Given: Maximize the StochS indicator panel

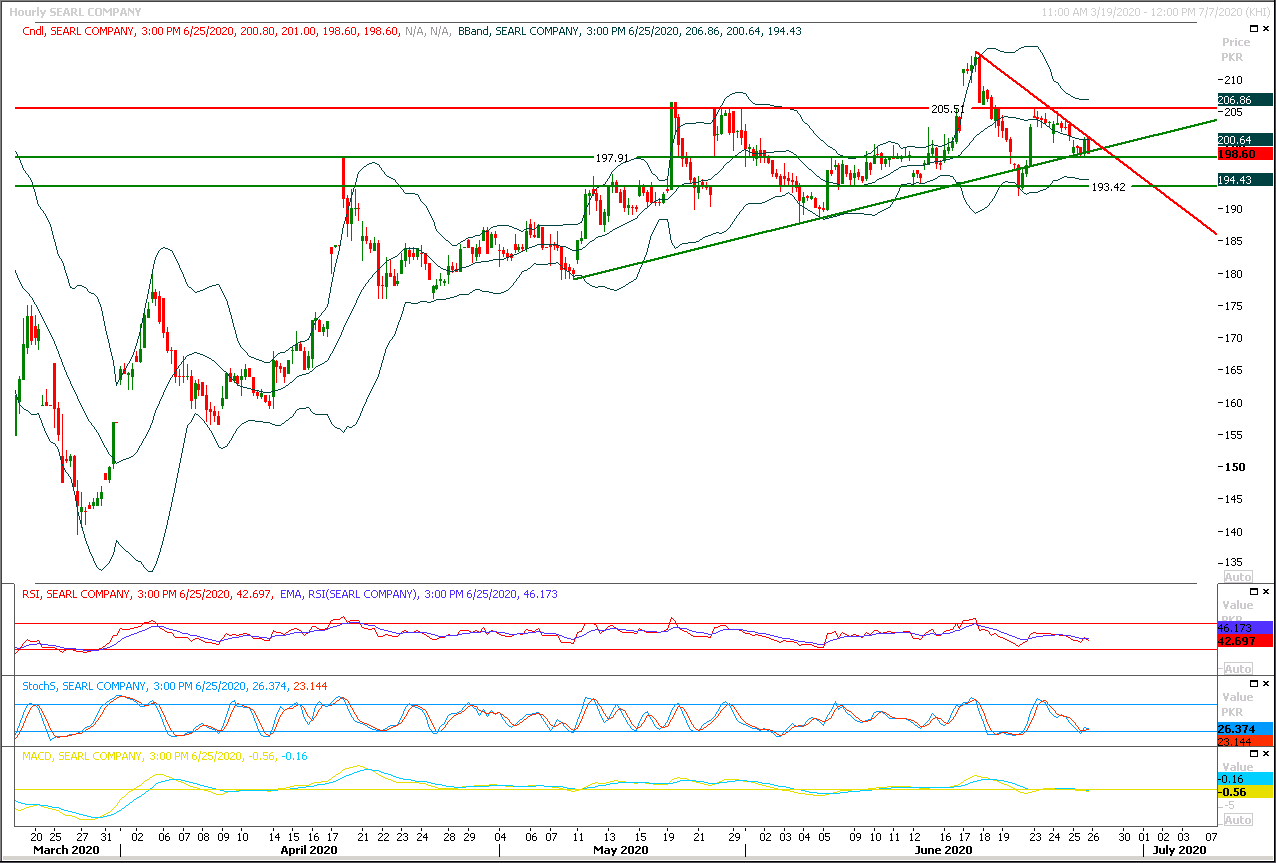Looking at the screenshot, I should (x=1254, y=686).
